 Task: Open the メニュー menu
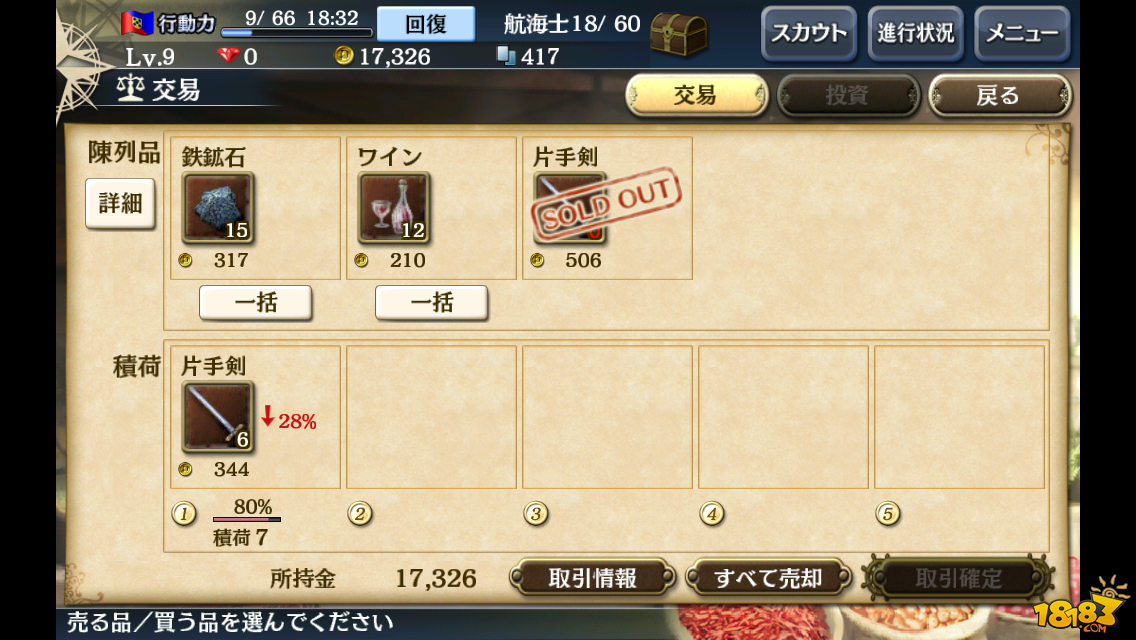(x=1022, y=33)
